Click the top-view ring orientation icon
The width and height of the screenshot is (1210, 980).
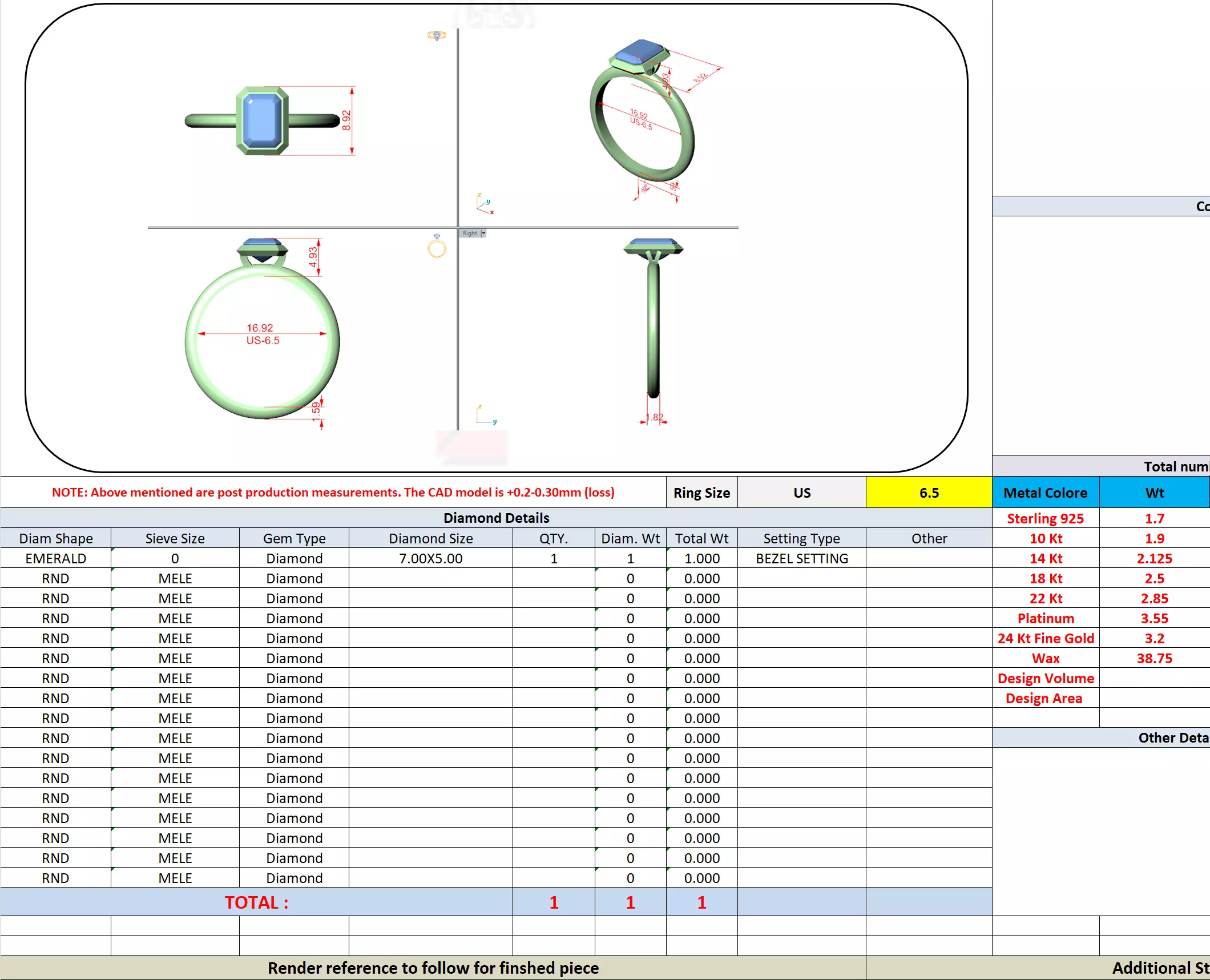coord(437,35)
